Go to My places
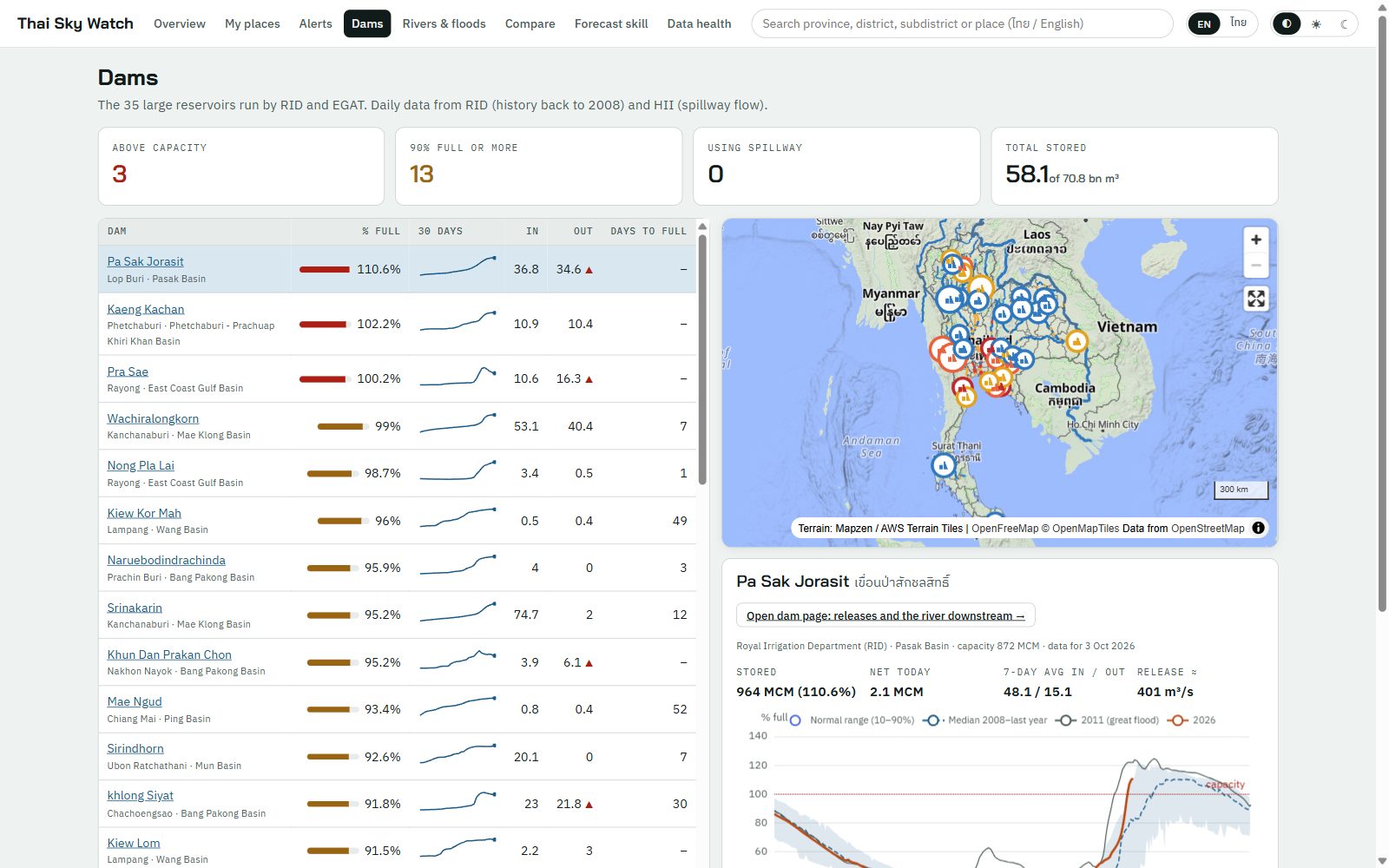Image resolution: width=1389 pixels, height=868 pixels. pyautogui.click(x=253, y=23)
